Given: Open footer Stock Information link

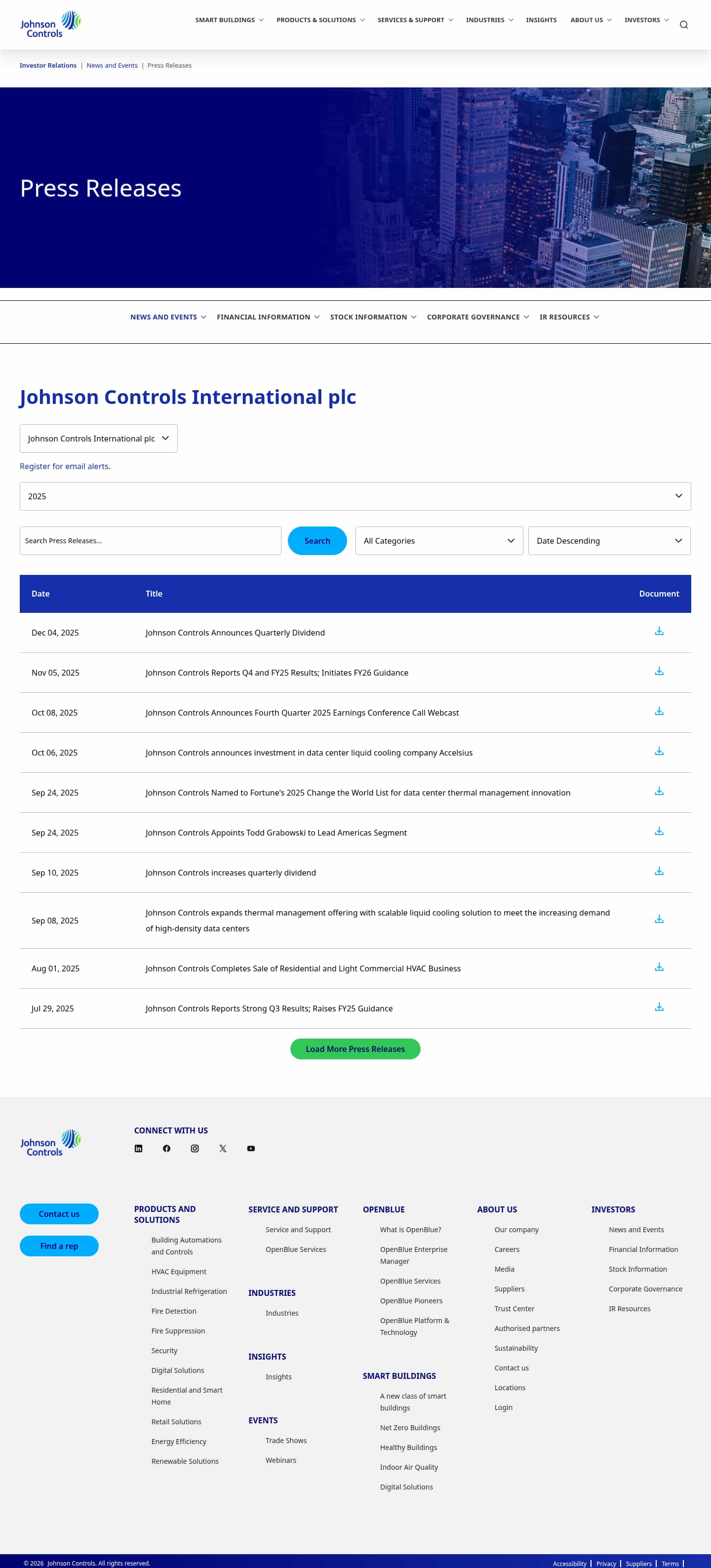Looking at the screenshot, I should (638, 1269).
